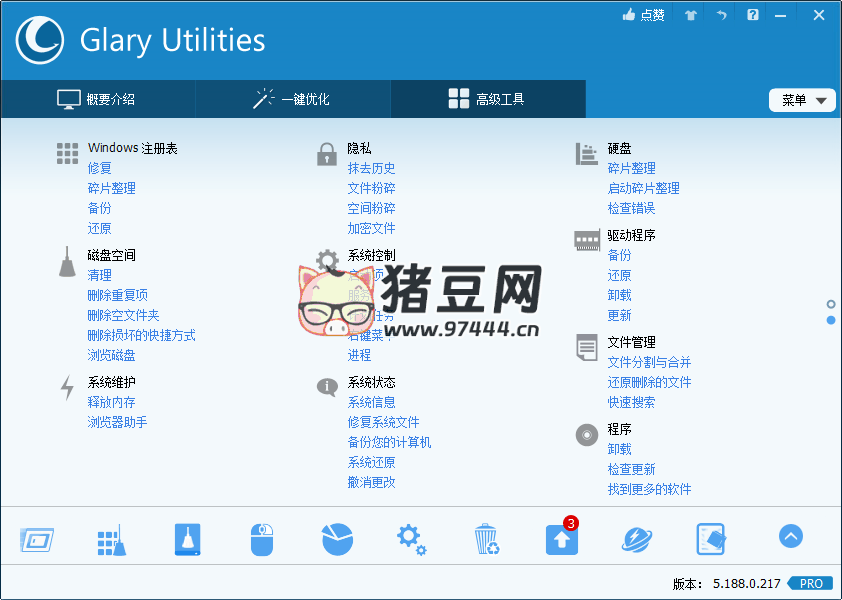Open the 菜单 dropdown menu

802,100
